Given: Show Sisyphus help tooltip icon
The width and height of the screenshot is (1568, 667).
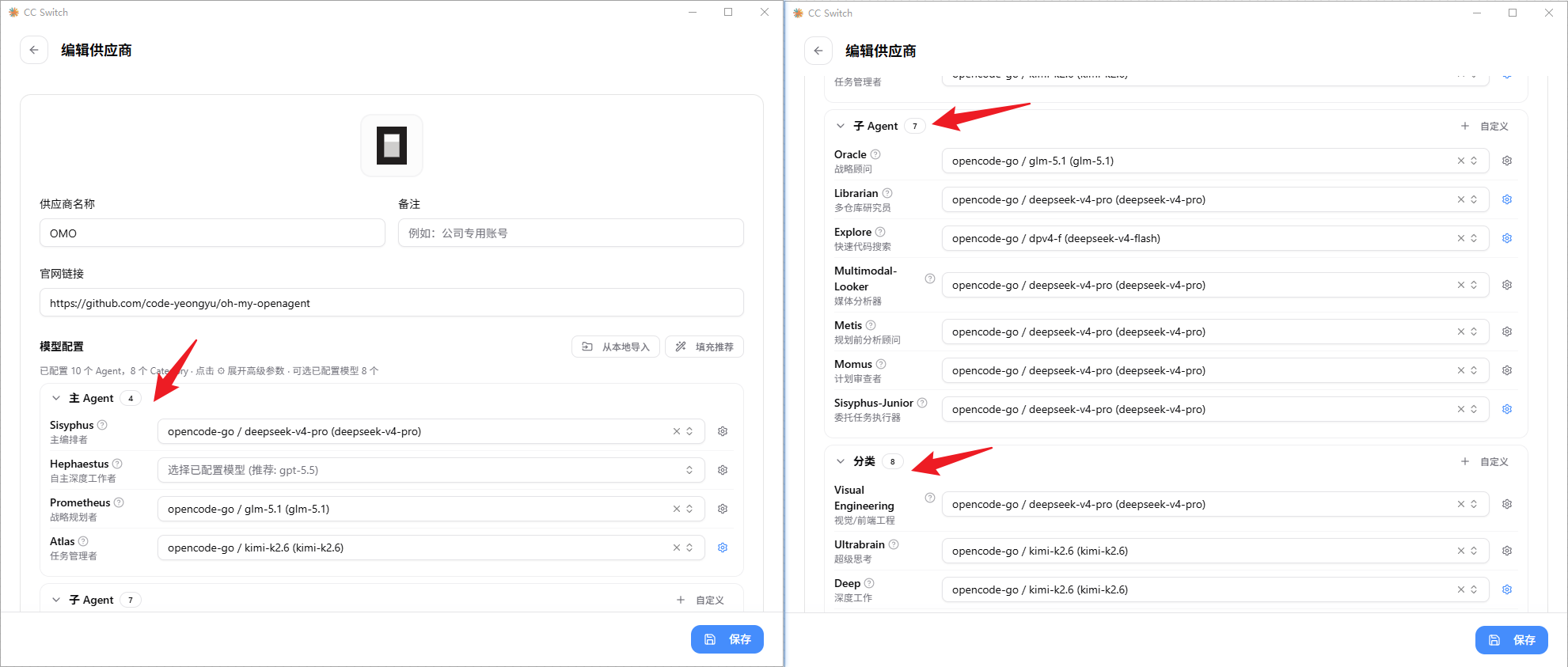Looking at the screenshot, I should [x=102, y=425].
